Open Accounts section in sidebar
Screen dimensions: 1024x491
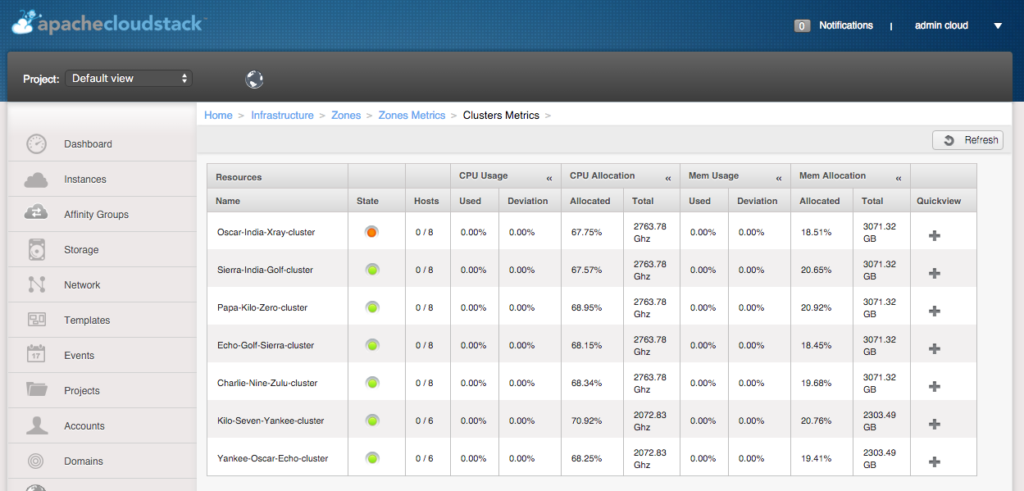pos(84,426)
